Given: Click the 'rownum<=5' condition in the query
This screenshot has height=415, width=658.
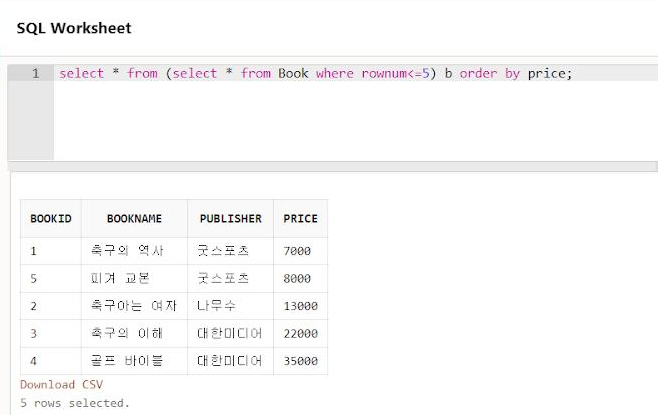Looking at the screenshot, I should click(396, 73).
